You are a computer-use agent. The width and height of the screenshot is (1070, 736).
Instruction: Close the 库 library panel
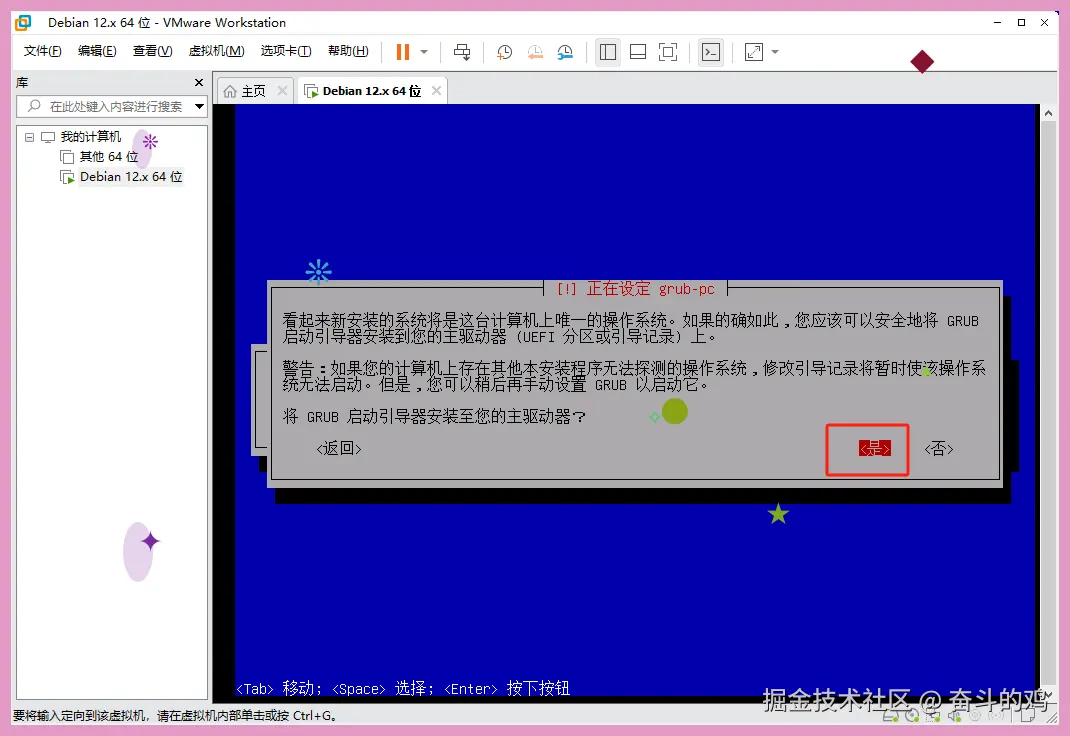tap(199, 83)
